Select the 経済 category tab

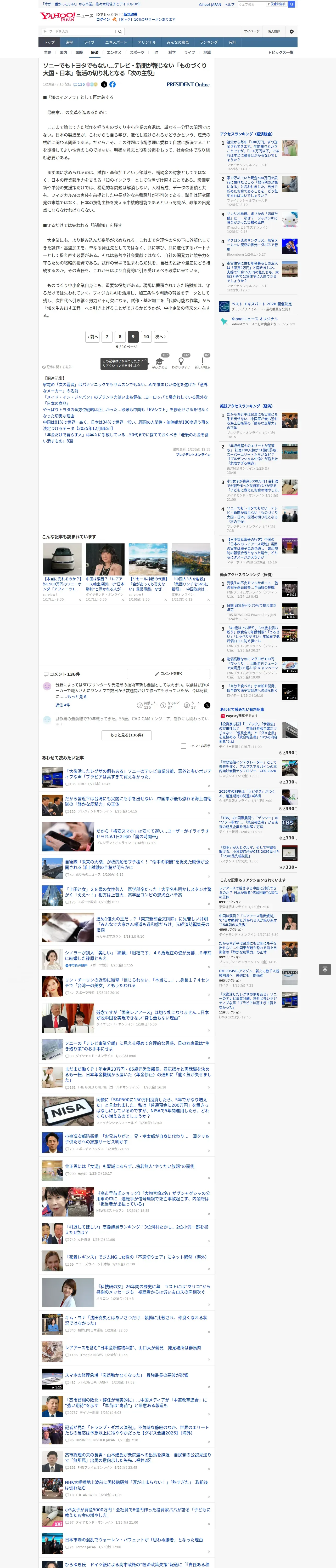[94, 53]
